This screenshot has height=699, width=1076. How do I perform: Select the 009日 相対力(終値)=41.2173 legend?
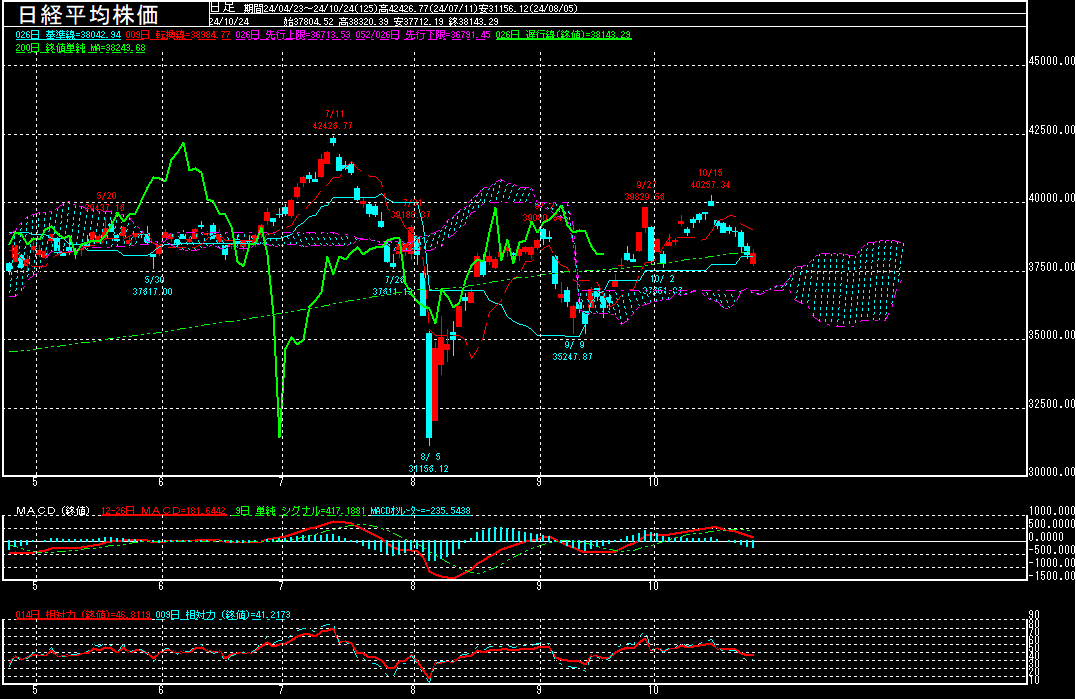[223, 615]
